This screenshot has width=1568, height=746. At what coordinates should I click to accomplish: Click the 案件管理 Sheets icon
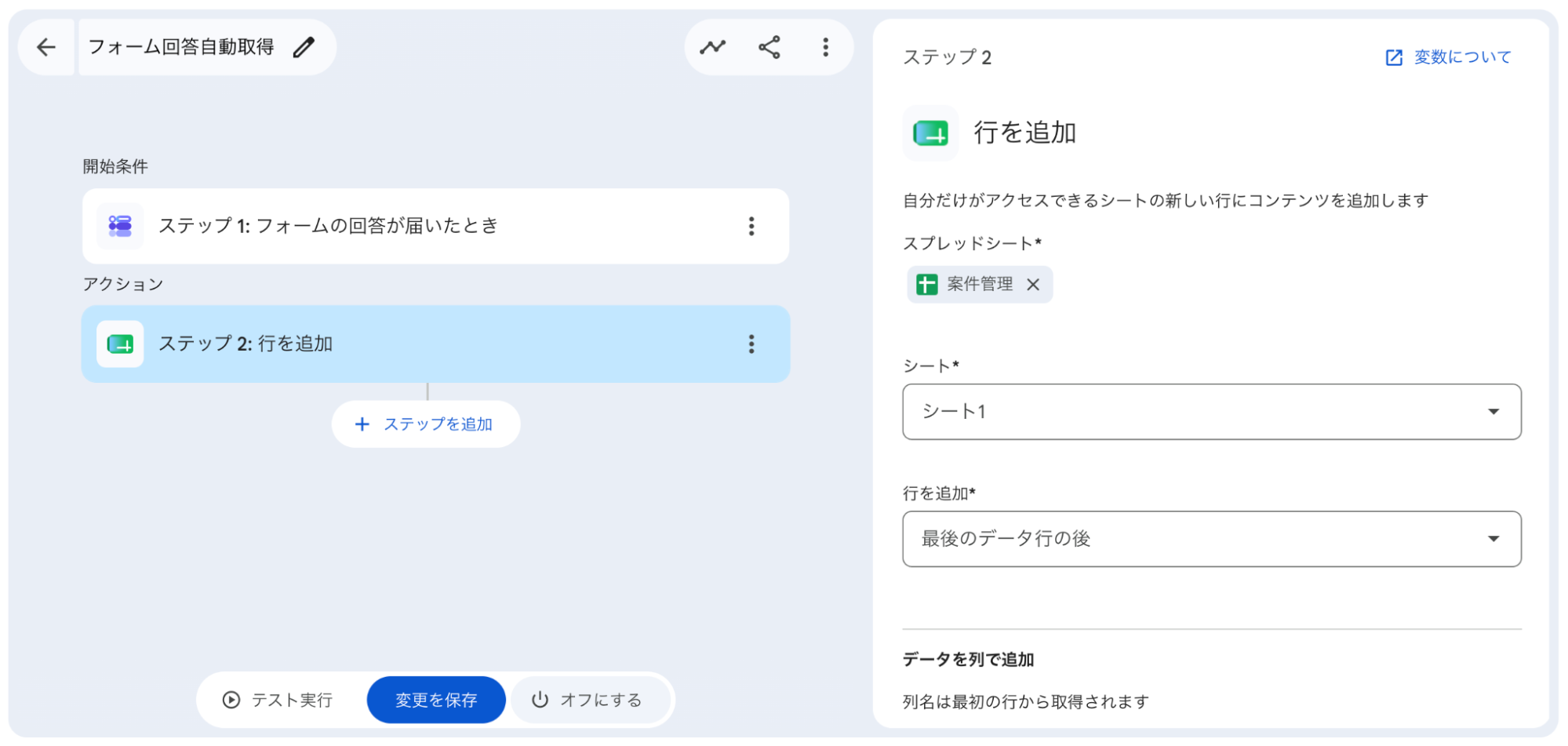(x=927, y=285)
